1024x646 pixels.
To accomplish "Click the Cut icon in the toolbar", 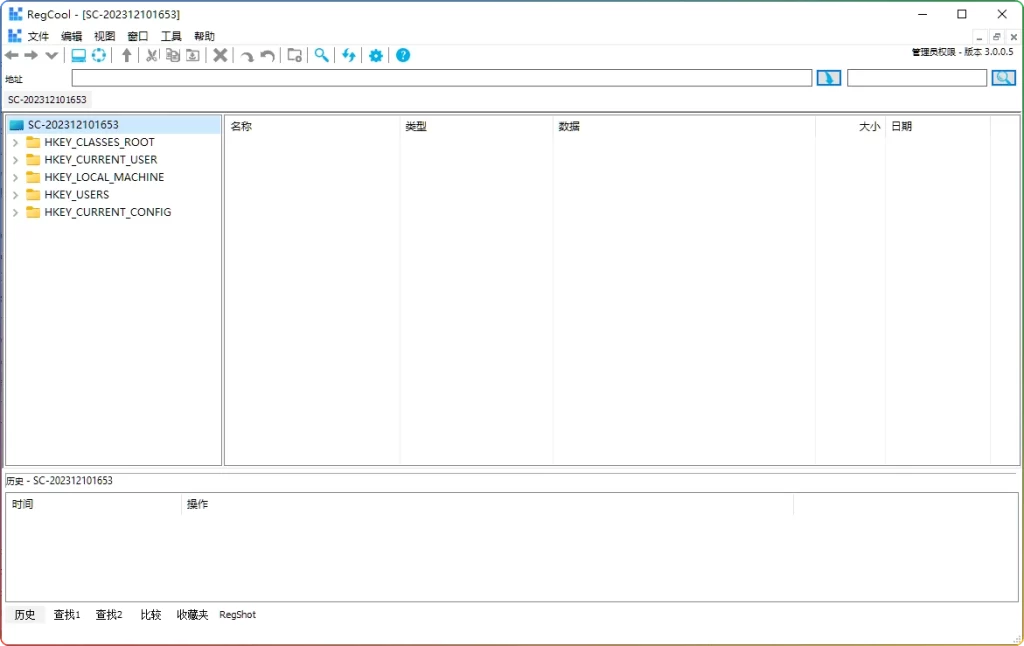I will 151,55.
